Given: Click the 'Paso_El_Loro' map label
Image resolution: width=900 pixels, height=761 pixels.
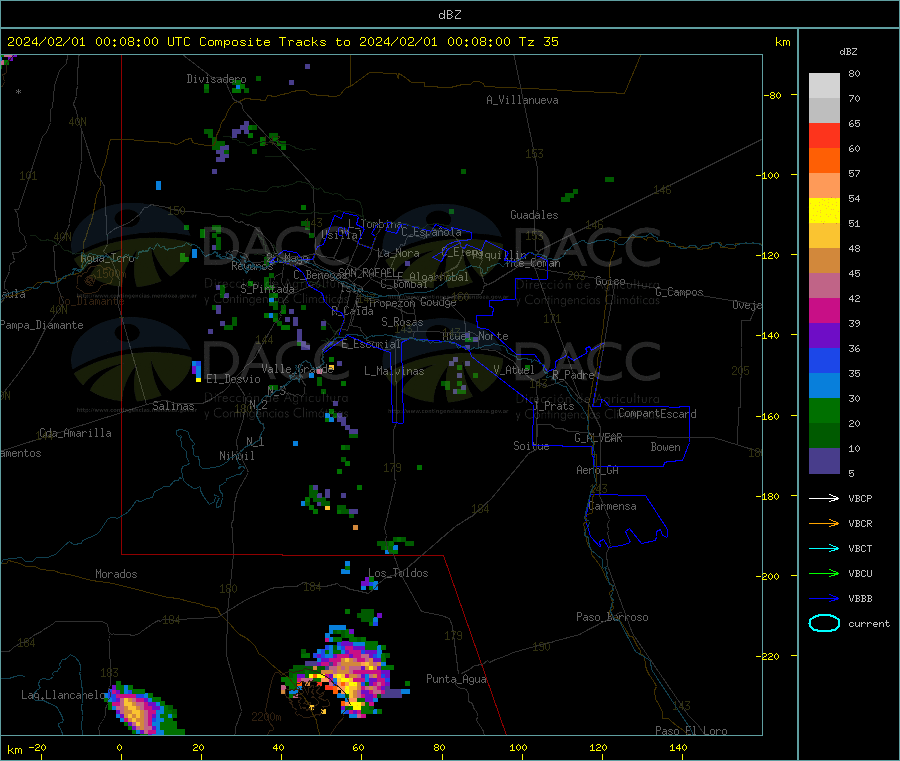Looking at the screenshot, I should point(692,731).
